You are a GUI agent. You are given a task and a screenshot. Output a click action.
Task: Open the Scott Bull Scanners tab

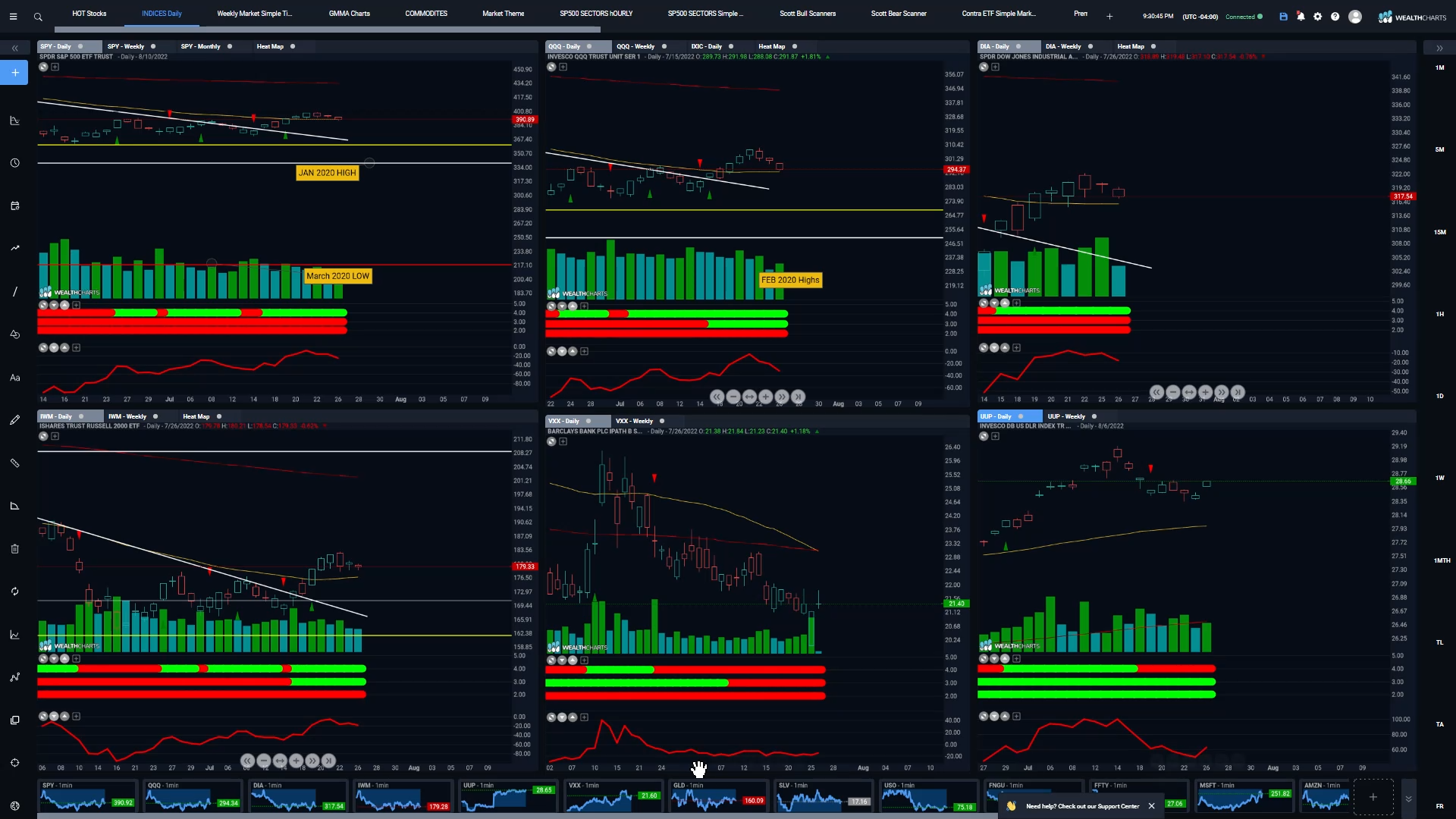808,14
